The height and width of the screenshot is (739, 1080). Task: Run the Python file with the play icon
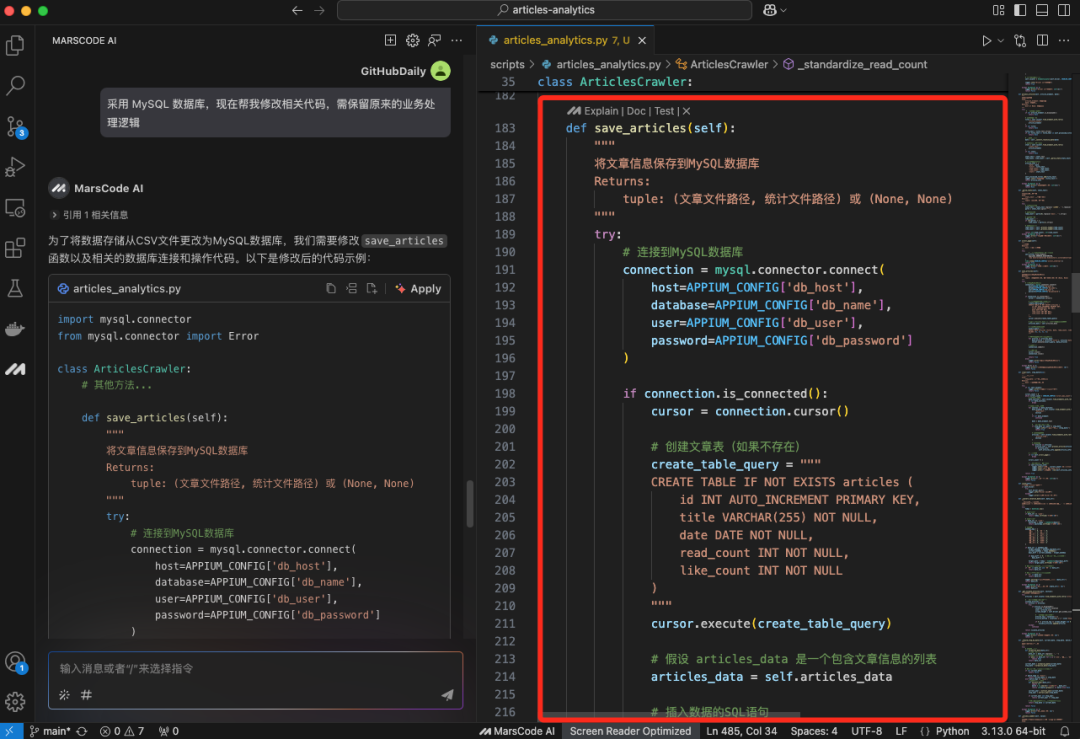[x=986, y=41]
